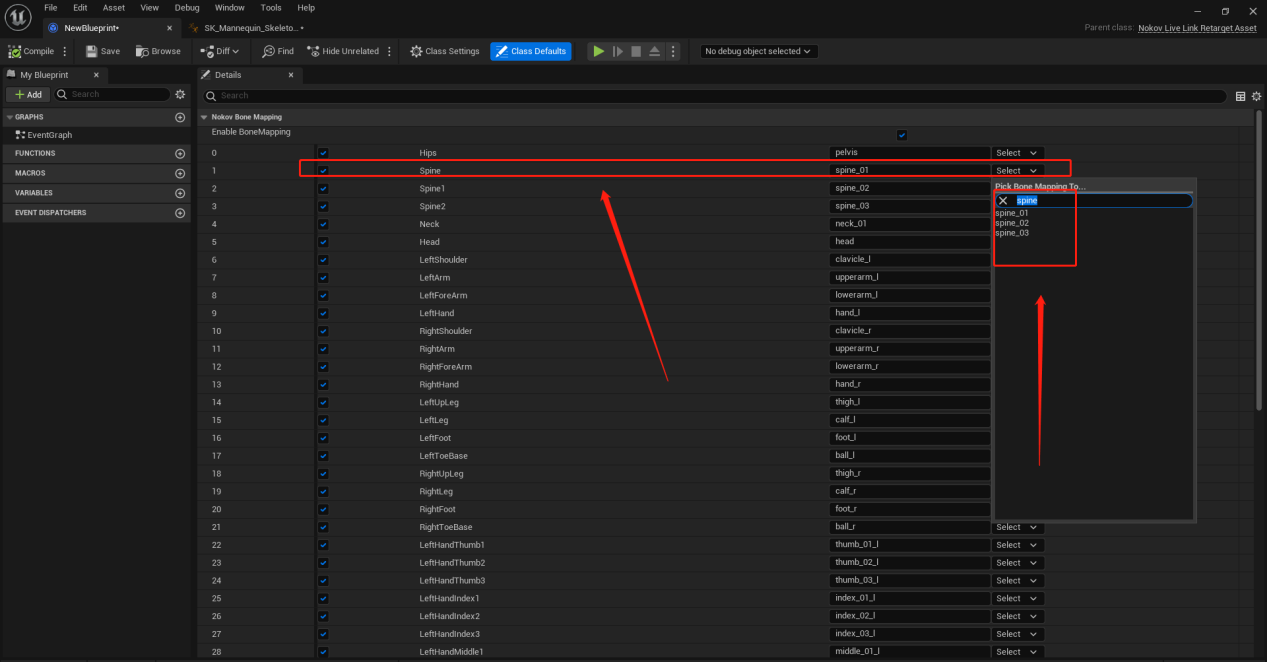The image size is (1267, 662).
Task: Click the Stop simulation icon
Action: [x=636, y=51]
